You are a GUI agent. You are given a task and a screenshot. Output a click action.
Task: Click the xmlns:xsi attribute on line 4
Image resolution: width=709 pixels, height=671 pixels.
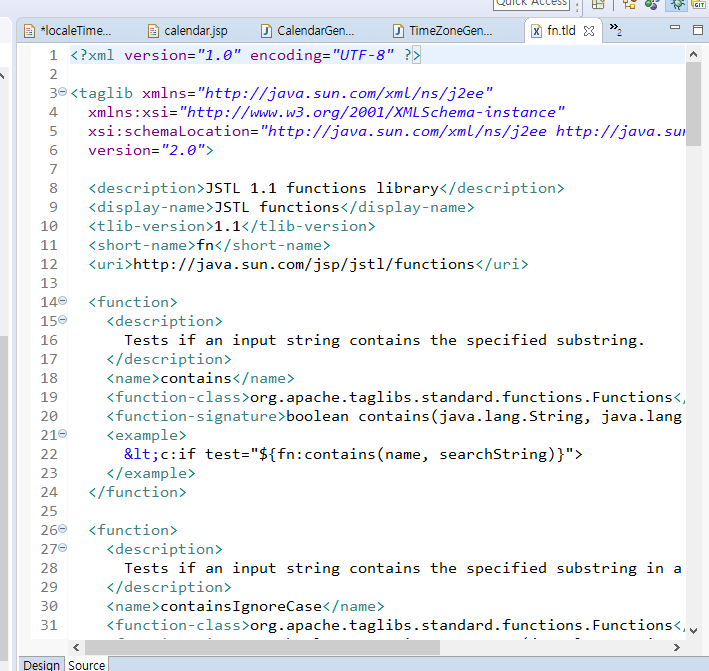(326, 112)
